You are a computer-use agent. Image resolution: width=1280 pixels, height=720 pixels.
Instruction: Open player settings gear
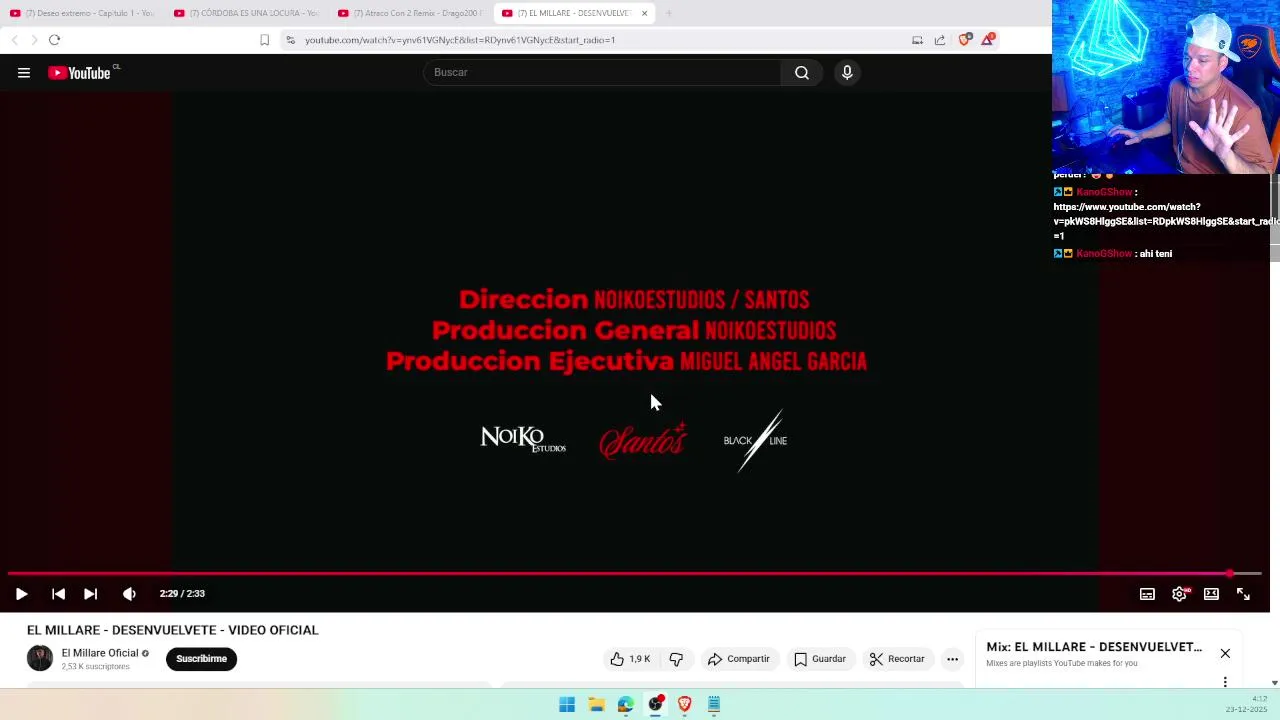click(x=1180, y=594)
